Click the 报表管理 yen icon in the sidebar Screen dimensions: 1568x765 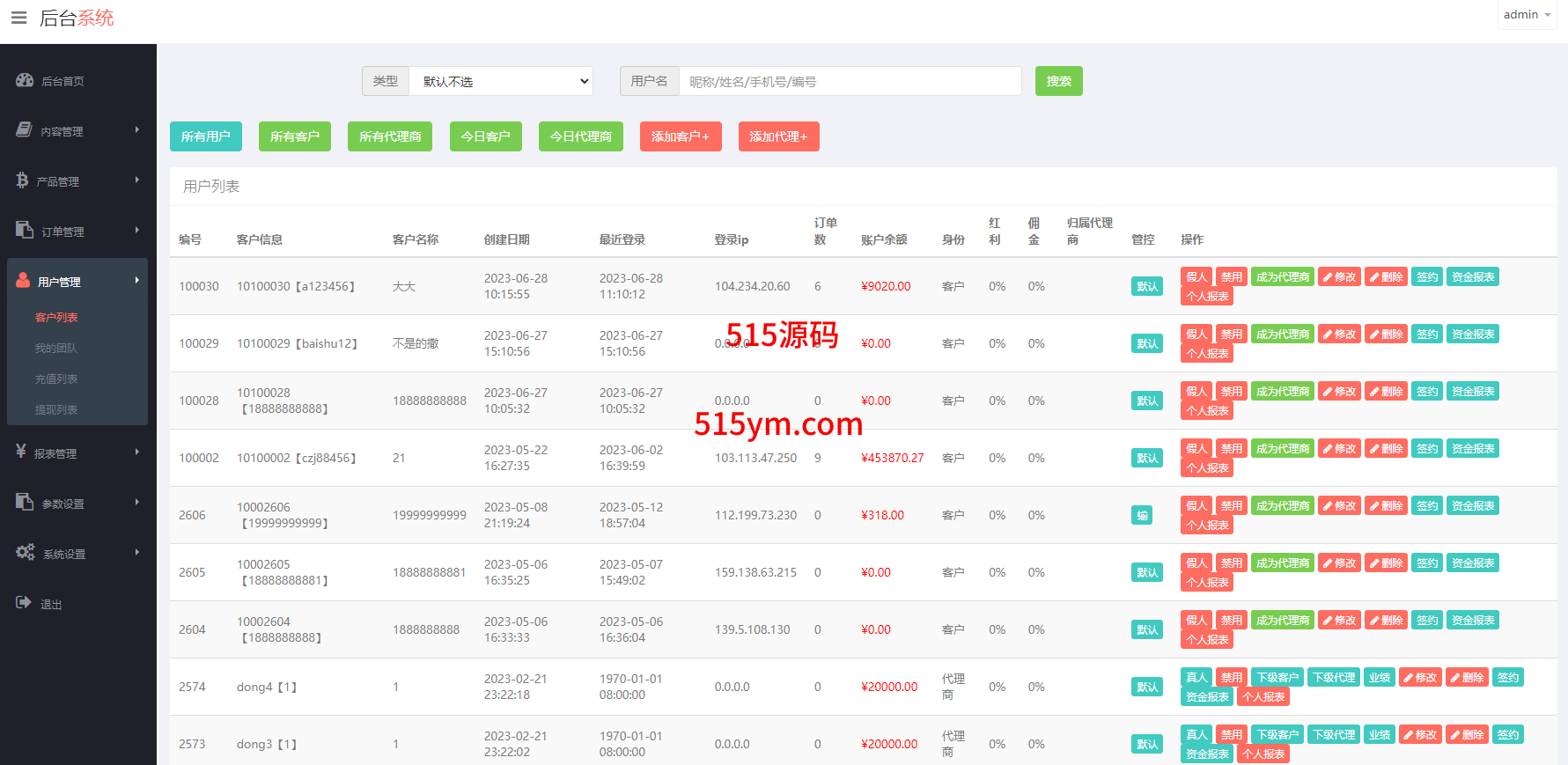click(21, 452)
